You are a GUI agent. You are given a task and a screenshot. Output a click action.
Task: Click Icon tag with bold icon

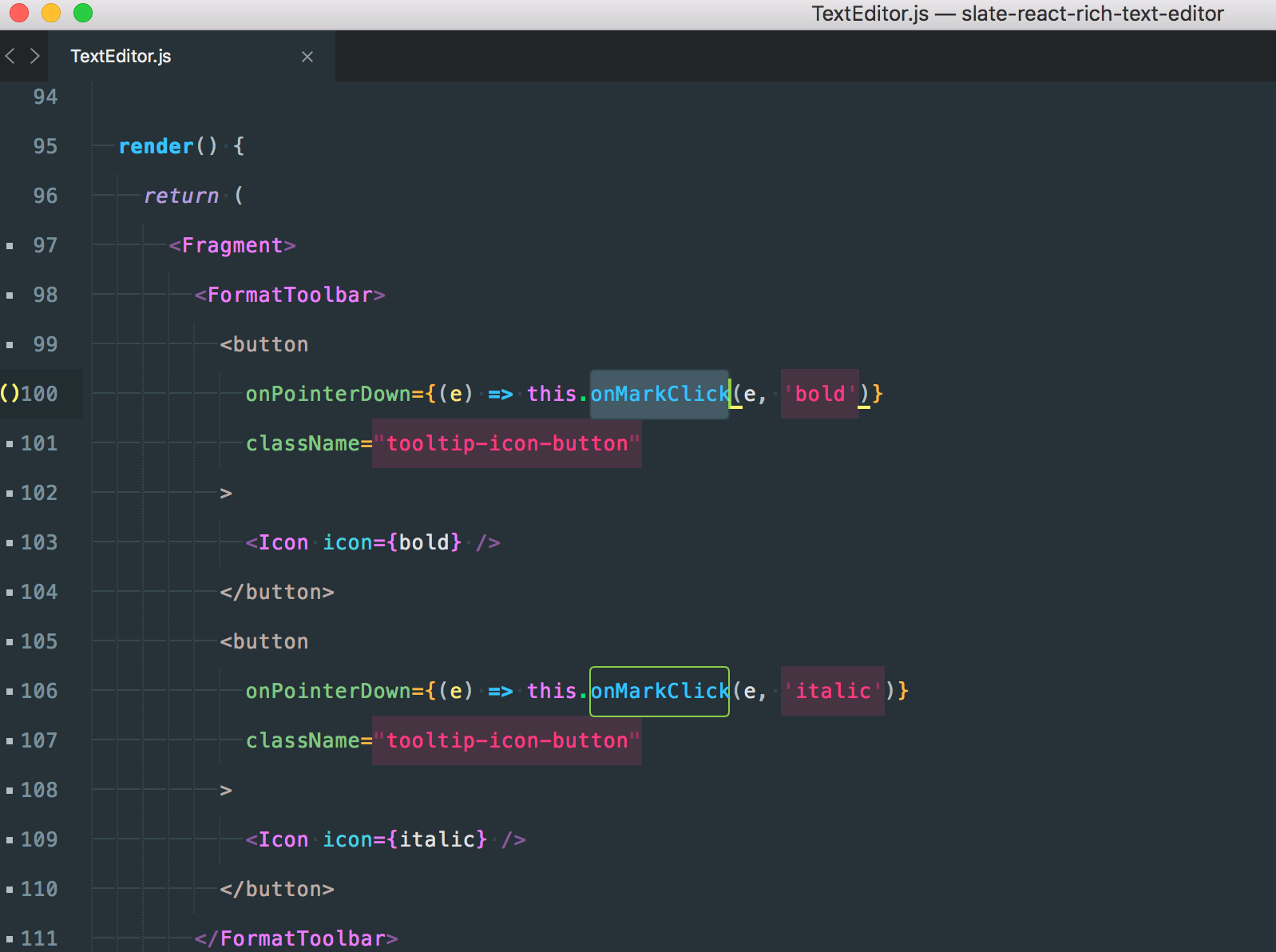pos(373,542)
